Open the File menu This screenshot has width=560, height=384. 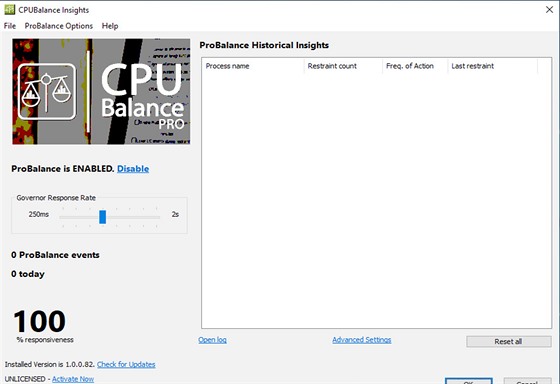coord(10,26)
